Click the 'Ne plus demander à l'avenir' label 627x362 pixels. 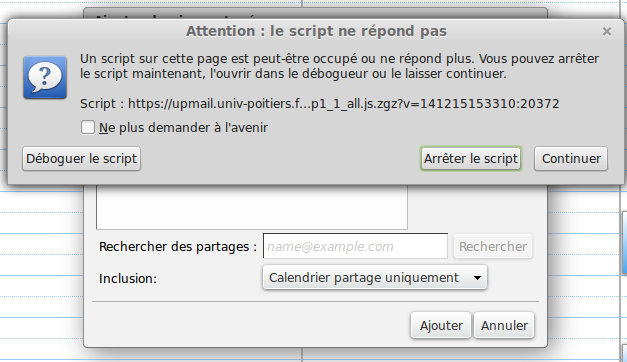click(x=184, y=128)
